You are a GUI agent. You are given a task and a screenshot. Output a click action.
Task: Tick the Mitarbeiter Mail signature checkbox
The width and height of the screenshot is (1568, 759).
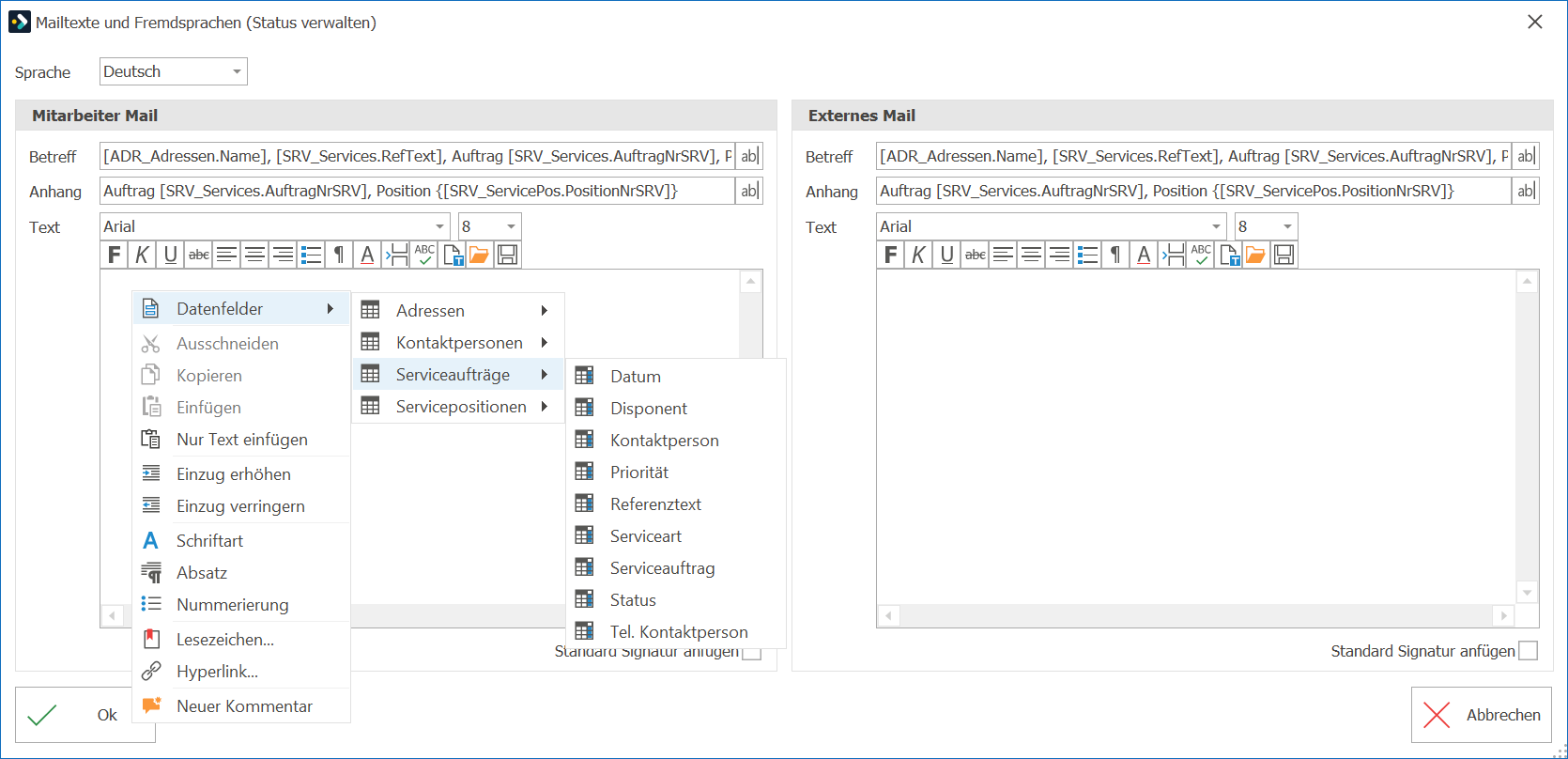(x=751, y=654)
